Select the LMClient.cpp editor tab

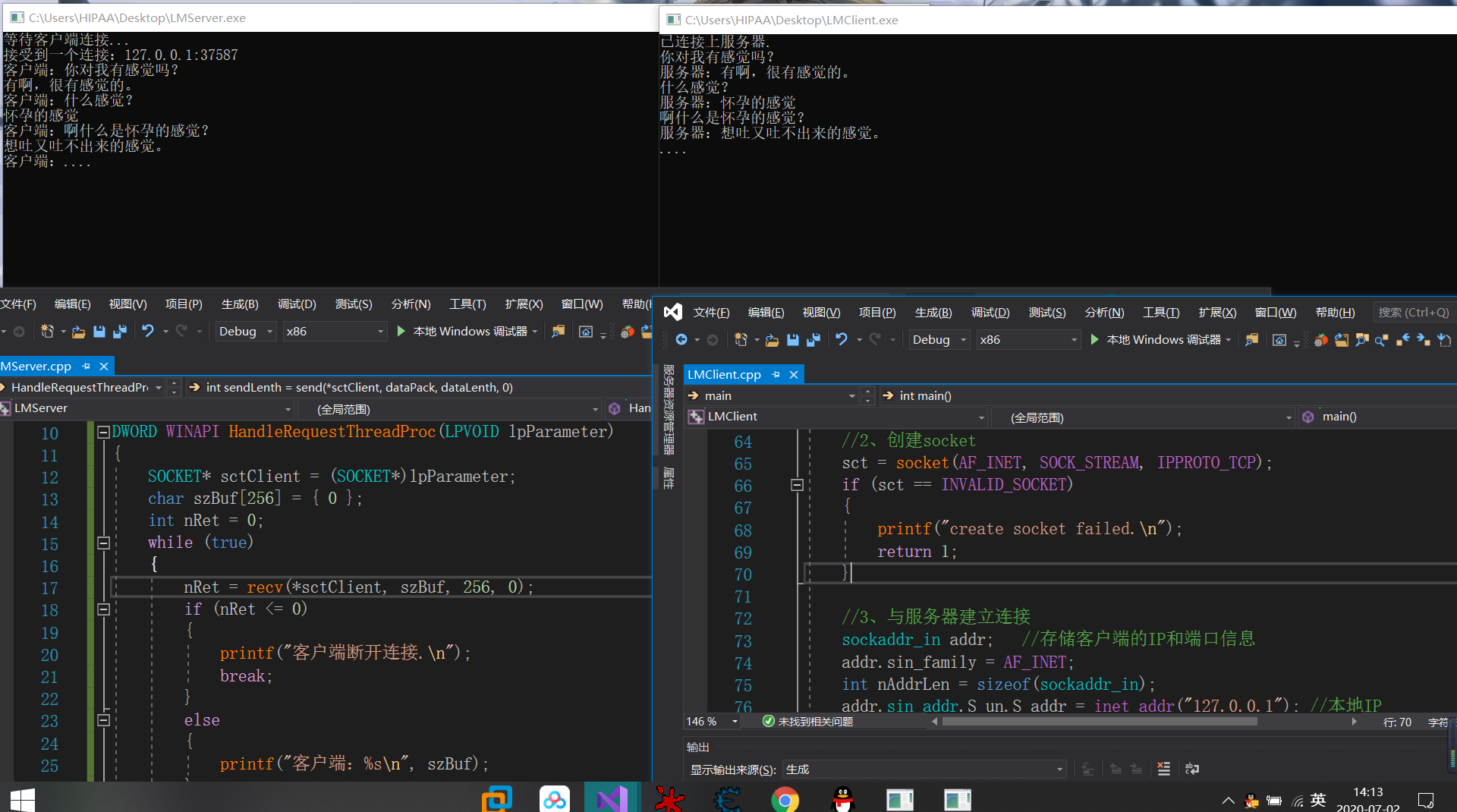[x=724, y=374]
